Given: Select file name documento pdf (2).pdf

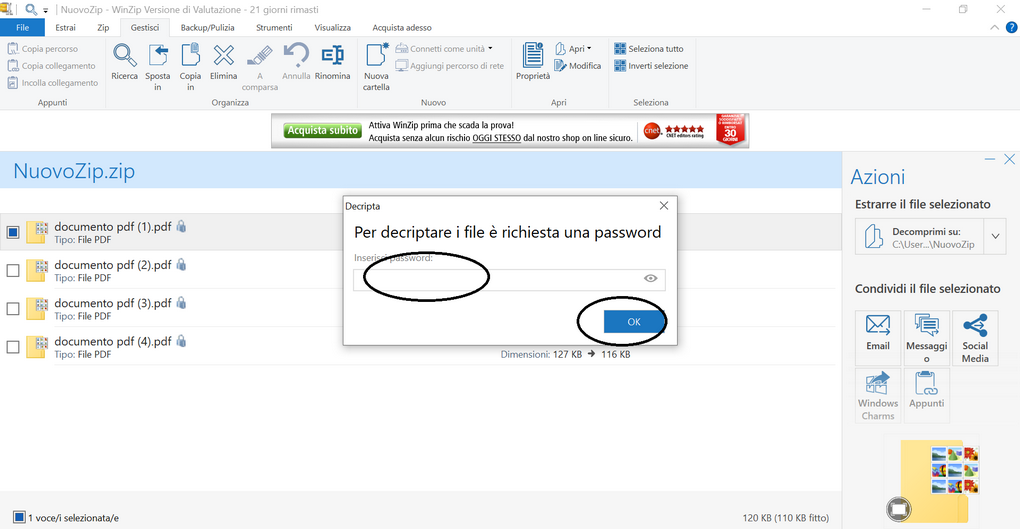Looking at the screenshot, I should 113,265.
